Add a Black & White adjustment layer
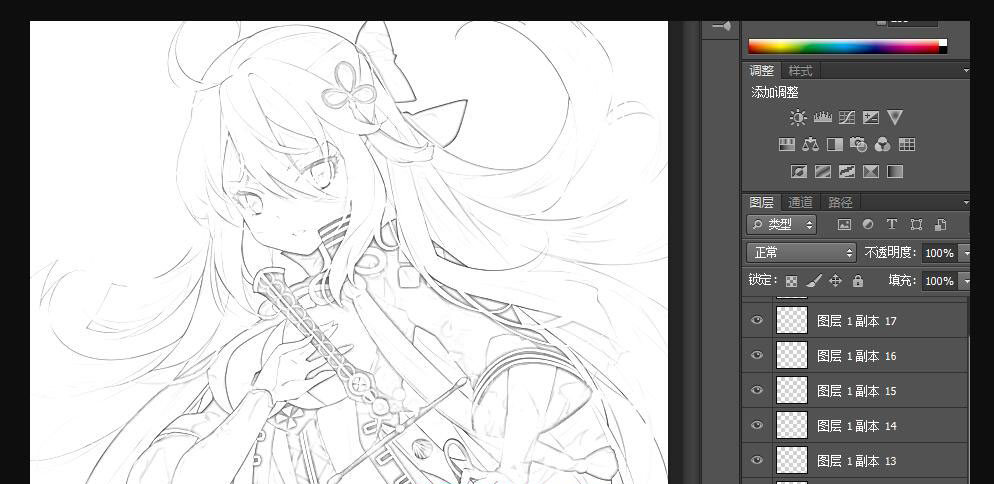 click(x=834, y=145)
